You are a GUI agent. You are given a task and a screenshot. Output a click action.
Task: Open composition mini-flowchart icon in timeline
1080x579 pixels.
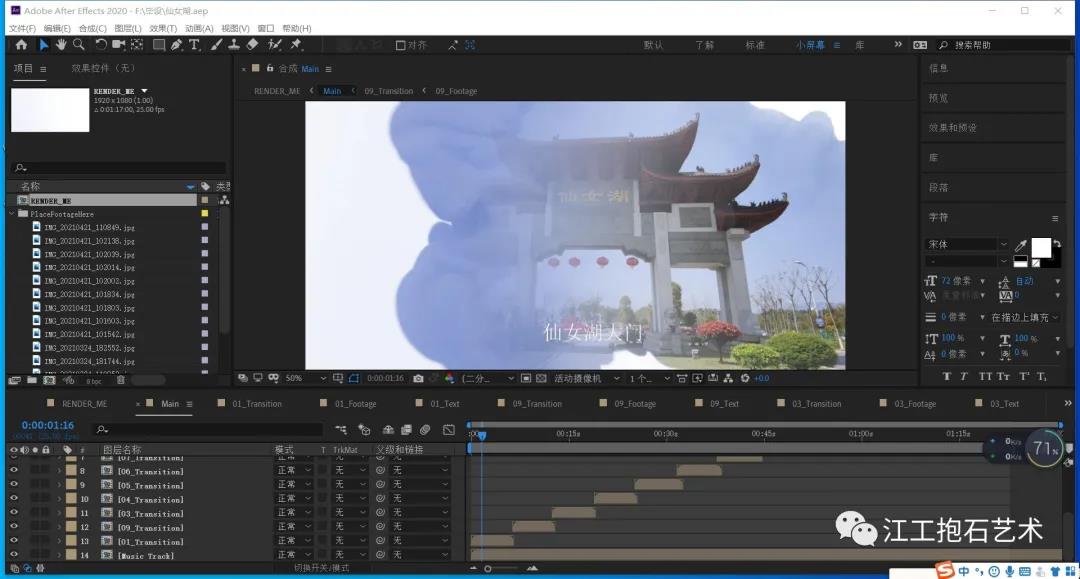[341, 430]
